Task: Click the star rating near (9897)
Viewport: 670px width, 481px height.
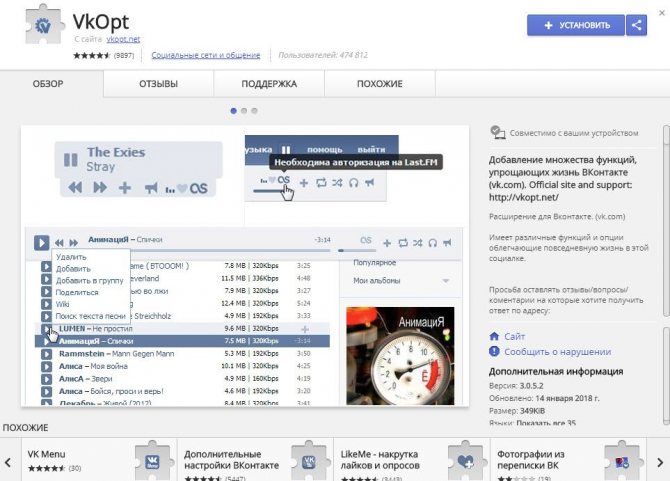Action: point(92,55)
